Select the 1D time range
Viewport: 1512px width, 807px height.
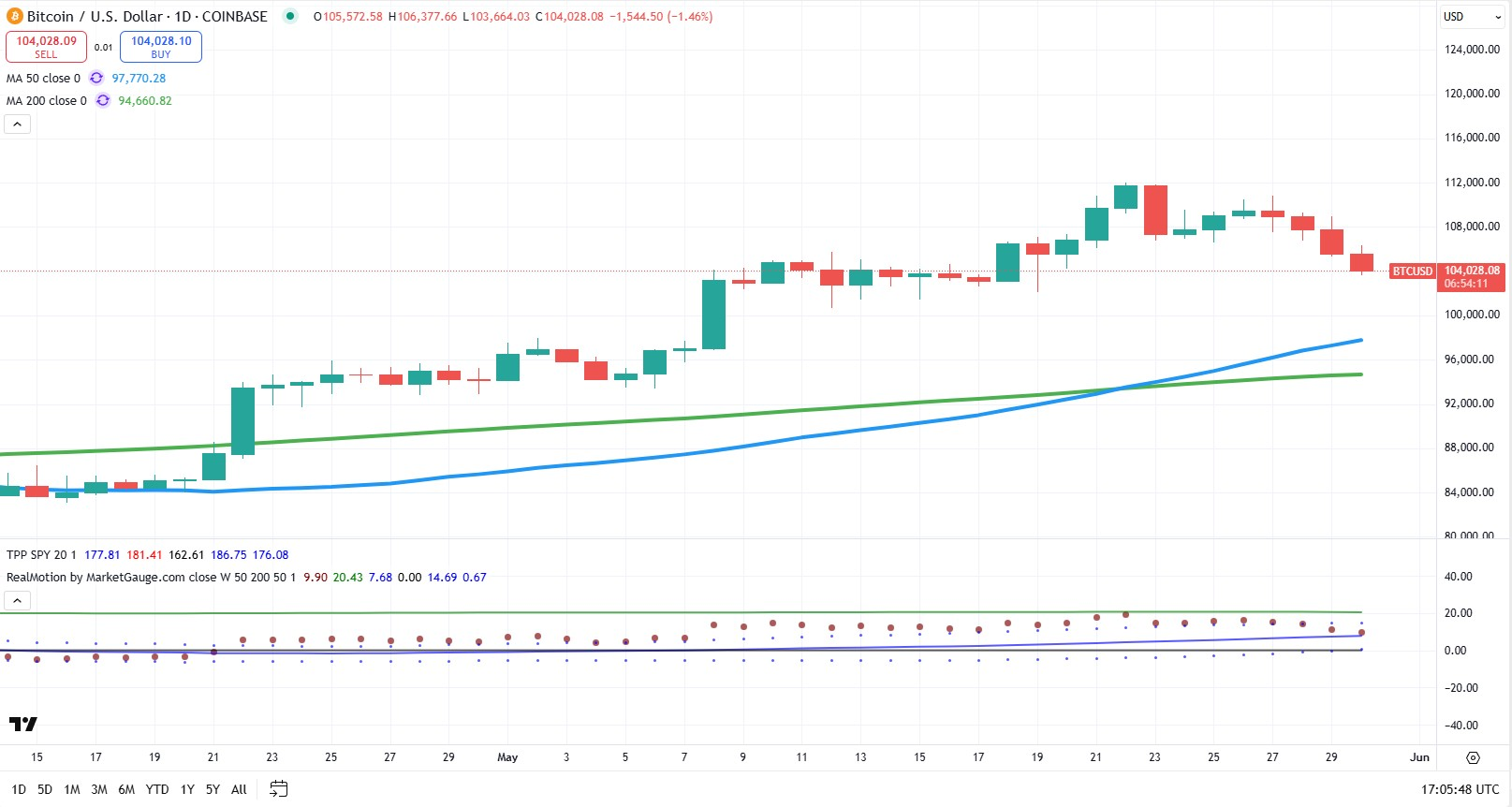(19, 789)
